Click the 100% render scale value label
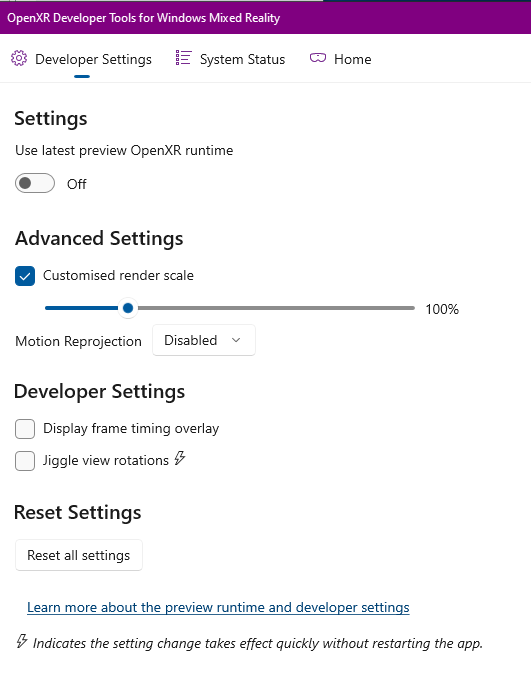 coord(442,309)
